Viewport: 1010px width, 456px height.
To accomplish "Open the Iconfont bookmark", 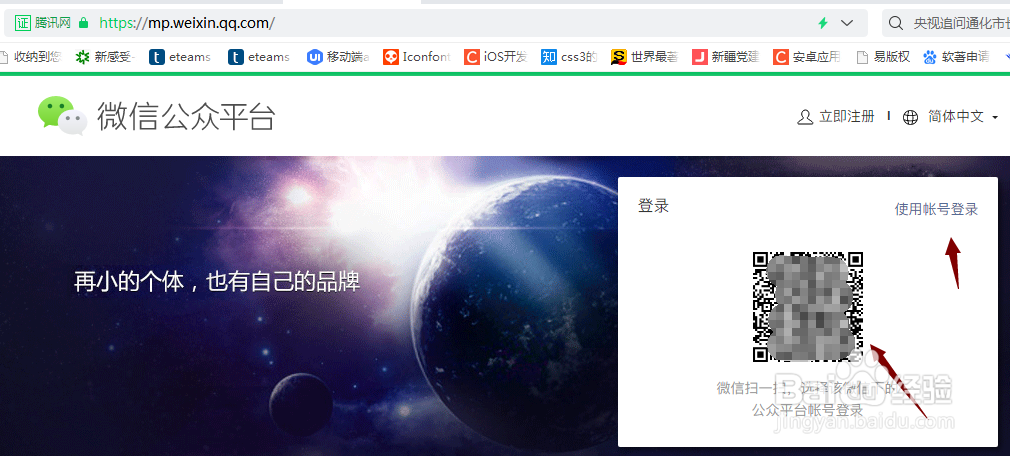I will (x=417, y=57).
